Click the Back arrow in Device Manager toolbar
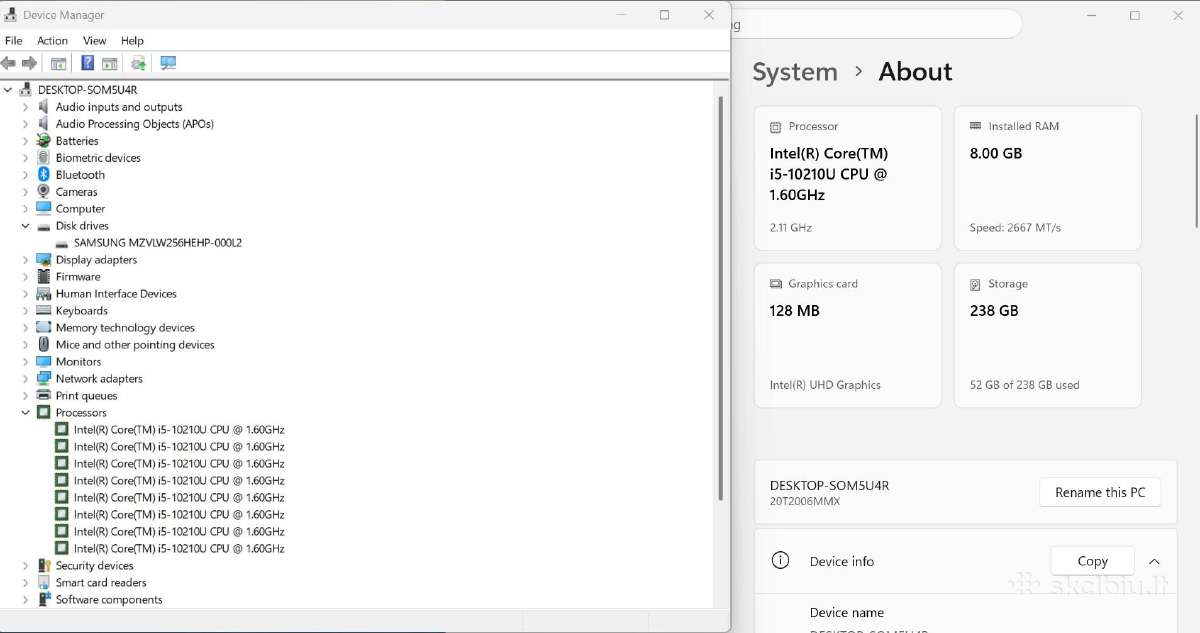 pos(9,63)
